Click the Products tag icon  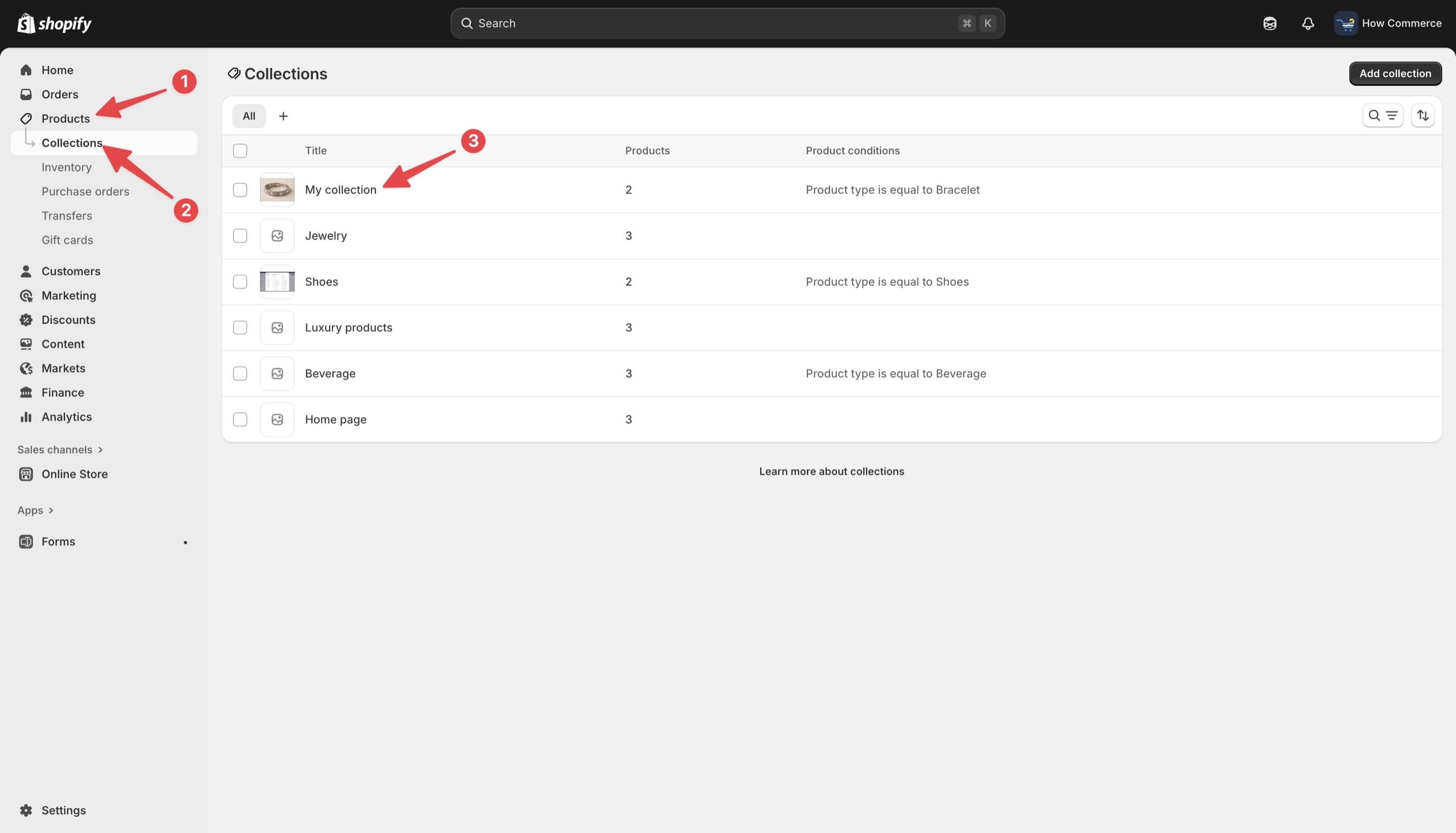[x=26, y=118]
